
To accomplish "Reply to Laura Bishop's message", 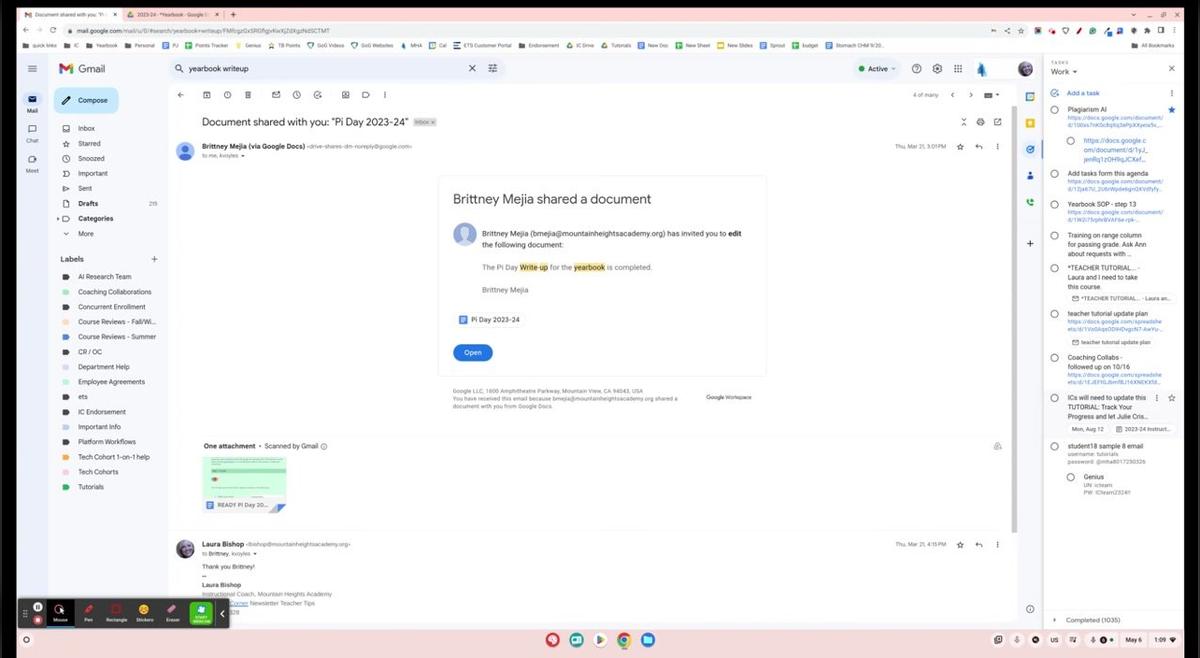I will (979, 545).
